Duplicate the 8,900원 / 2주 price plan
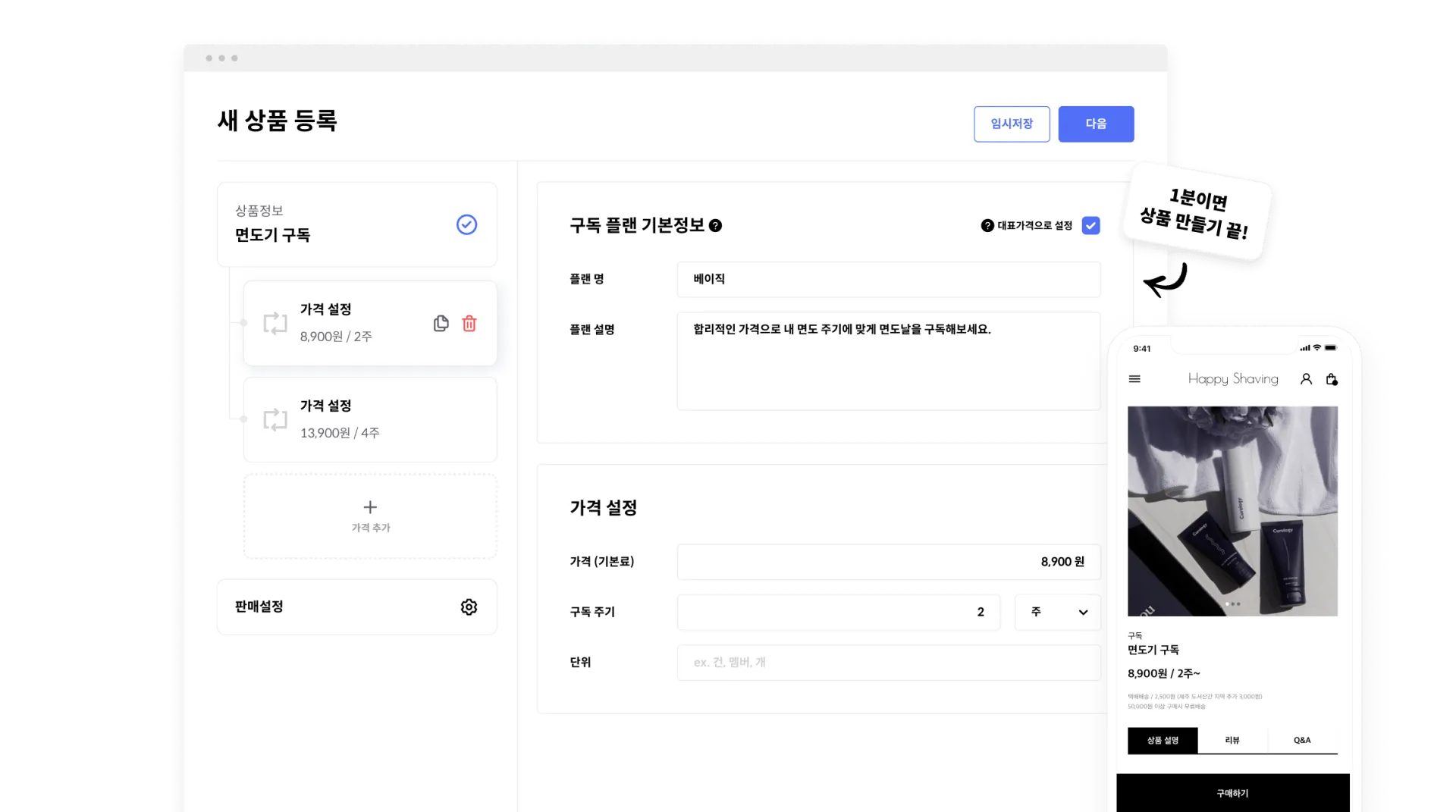Viewport: 1456px width, 812px height. pos(441,324)
